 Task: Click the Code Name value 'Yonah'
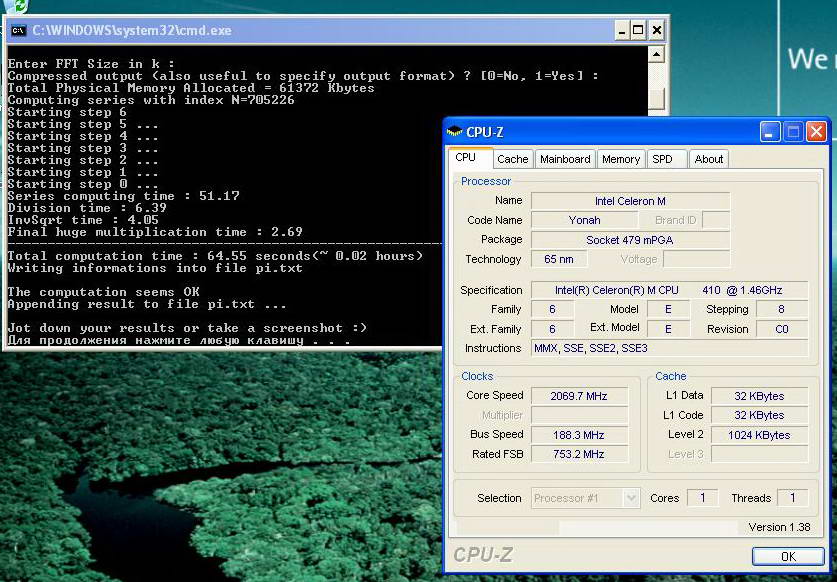pyautogui.click(x=584, y=221)
